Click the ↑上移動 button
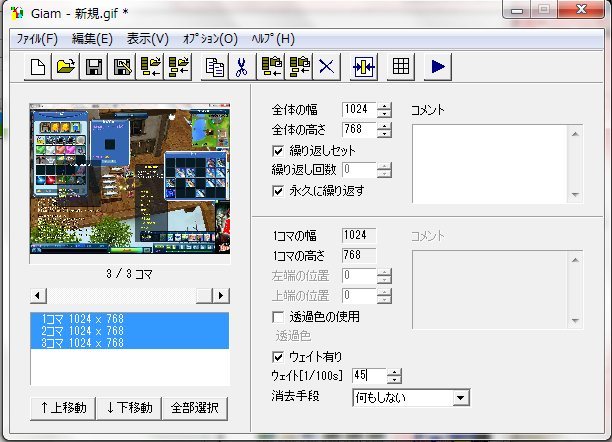 tap(63, 408)
